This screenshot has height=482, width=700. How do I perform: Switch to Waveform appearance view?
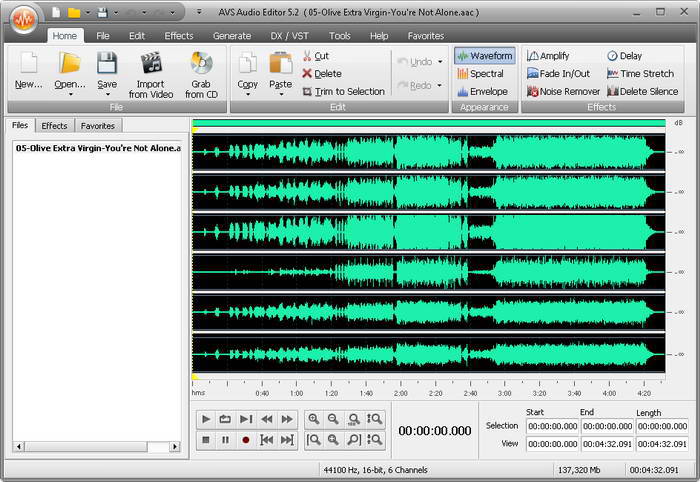click(x=484, y=56)
